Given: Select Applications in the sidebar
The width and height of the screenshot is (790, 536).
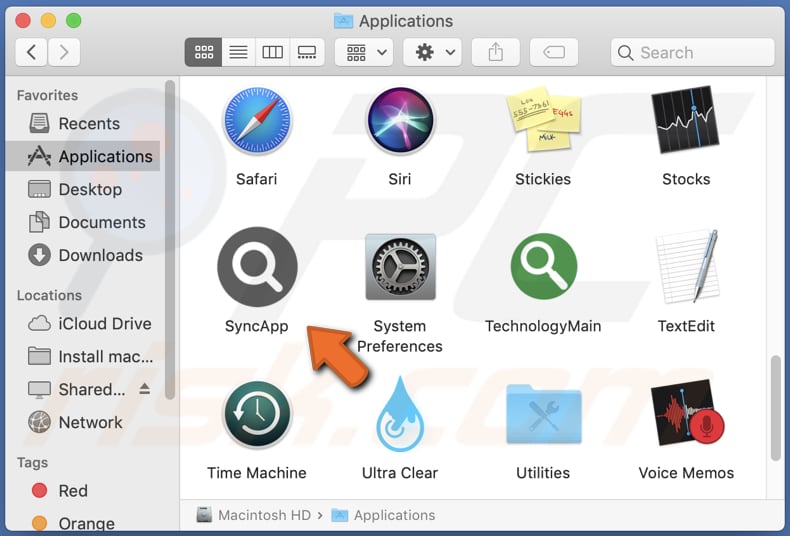Looking at the screenshot, I should coord(83,157).
